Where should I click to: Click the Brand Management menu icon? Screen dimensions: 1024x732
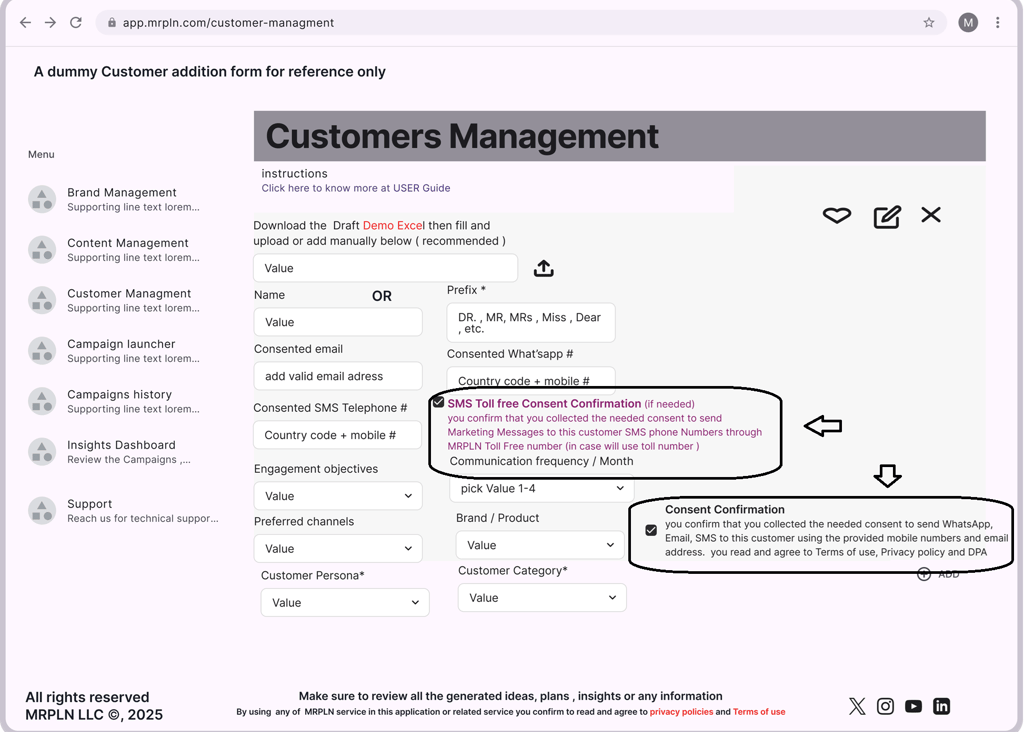[42, 199]
